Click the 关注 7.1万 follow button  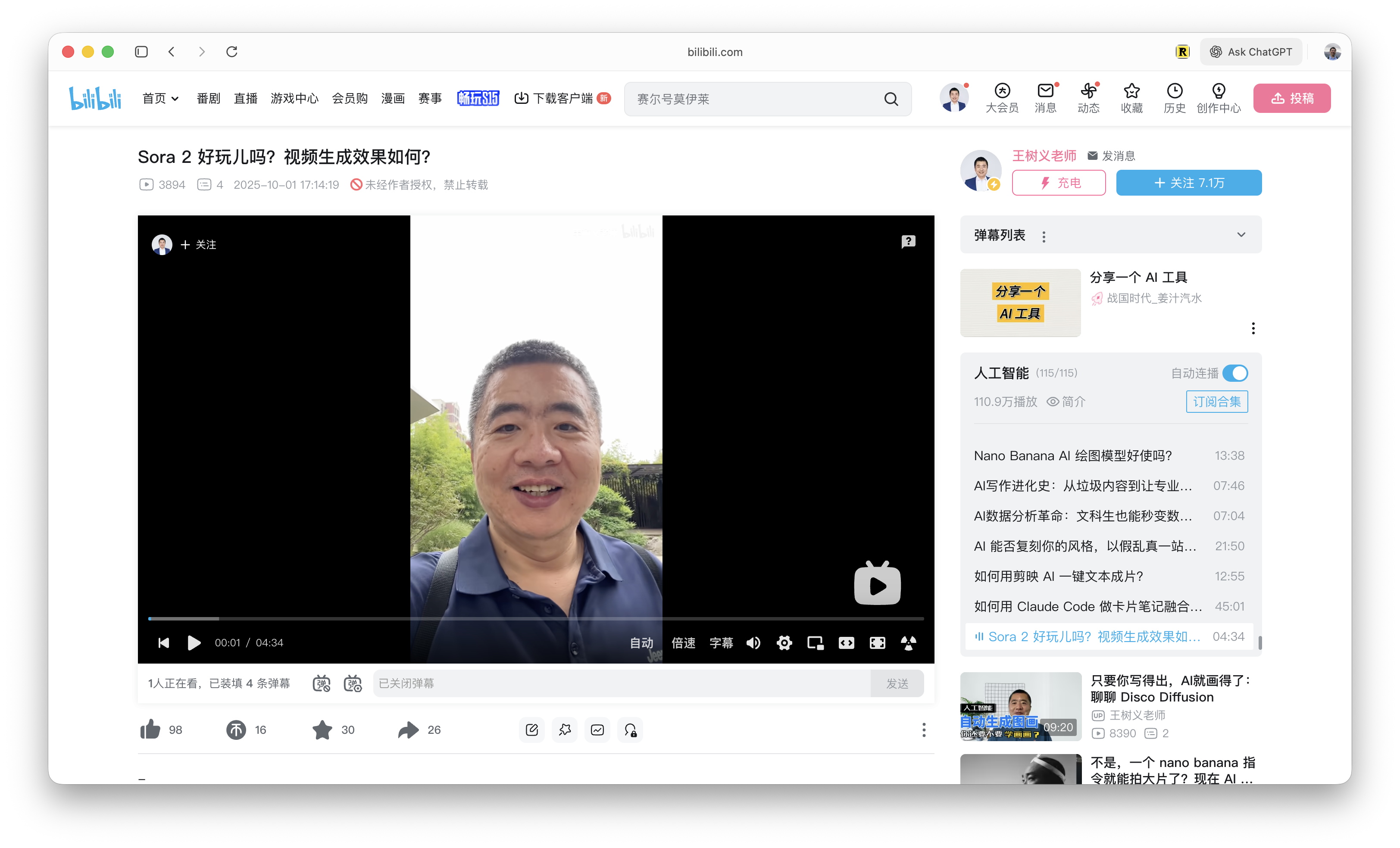pyautogui.click(x=1189, y=183)
